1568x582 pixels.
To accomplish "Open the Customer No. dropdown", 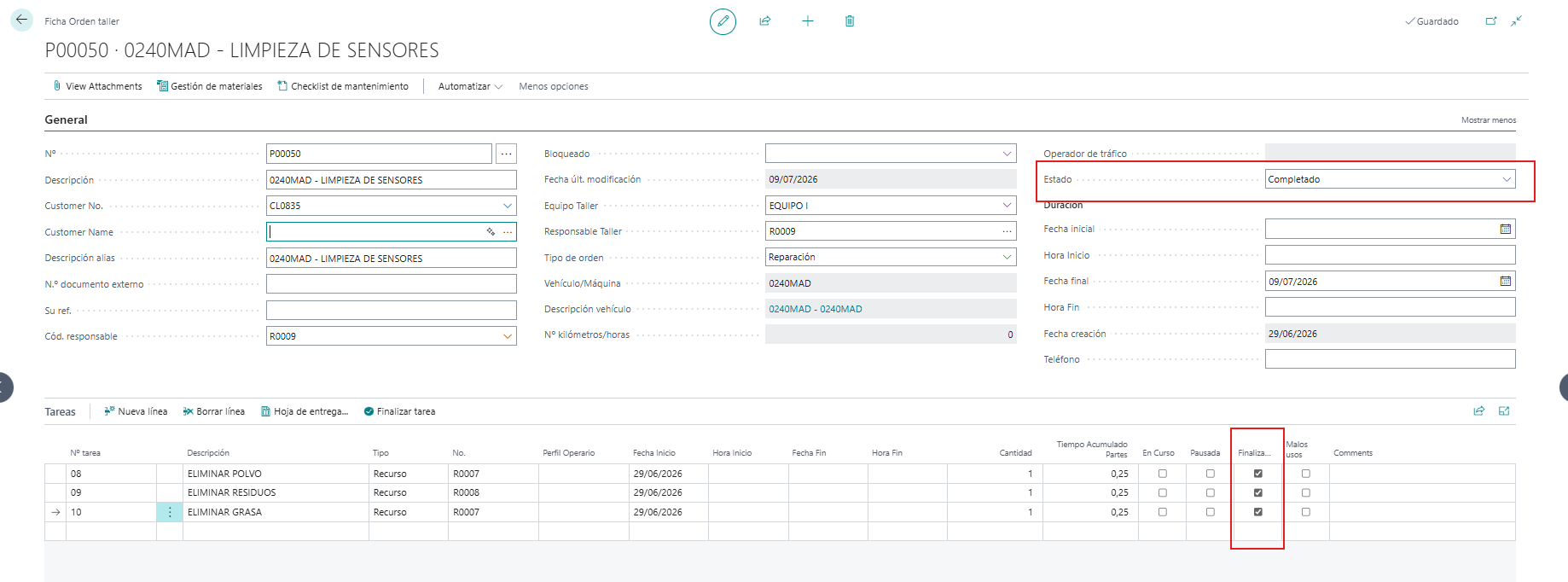I will pyautogui.click(x=508, y=206).
